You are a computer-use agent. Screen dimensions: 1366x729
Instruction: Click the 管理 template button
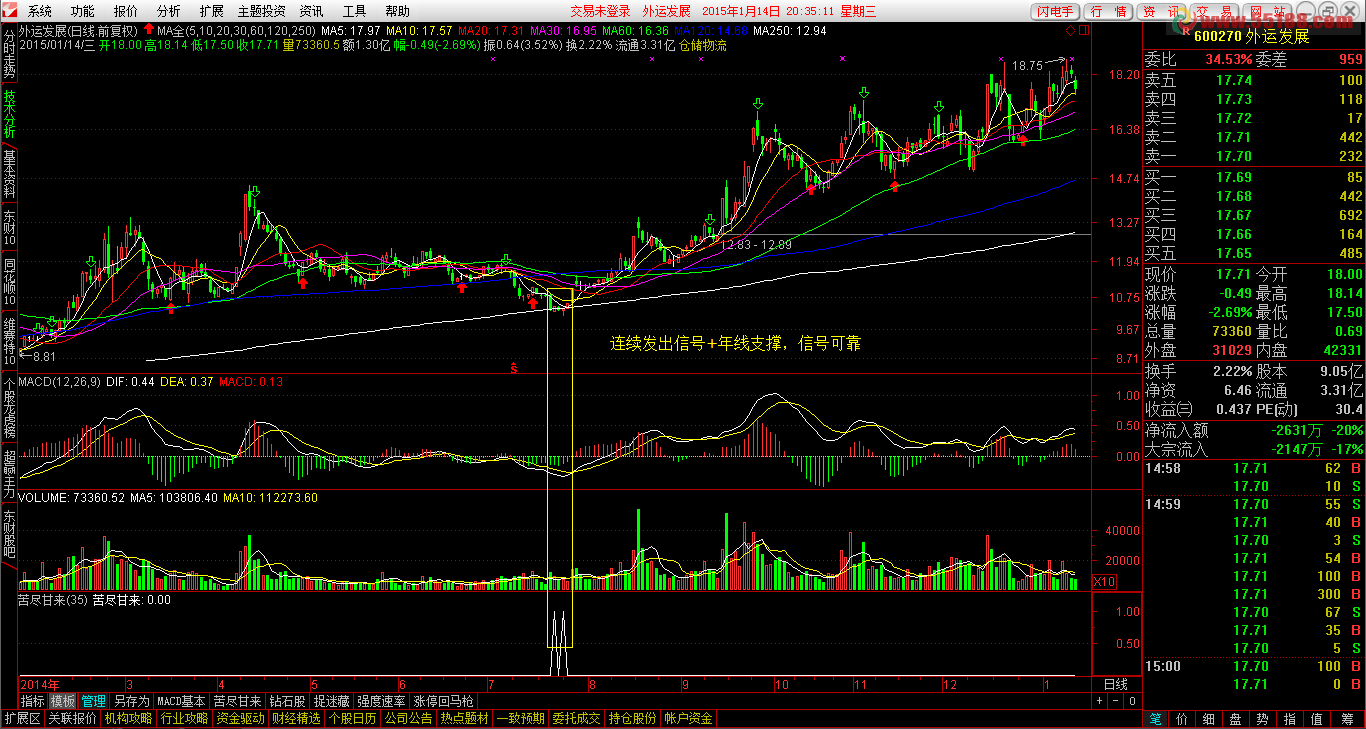tap(93, 701)
